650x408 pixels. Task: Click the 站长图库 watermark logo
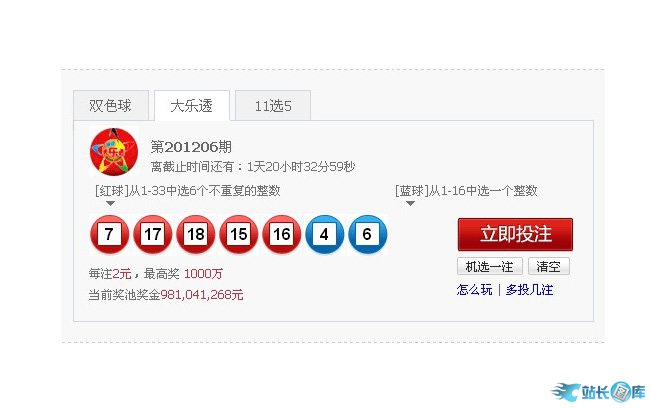pos(598,392)
